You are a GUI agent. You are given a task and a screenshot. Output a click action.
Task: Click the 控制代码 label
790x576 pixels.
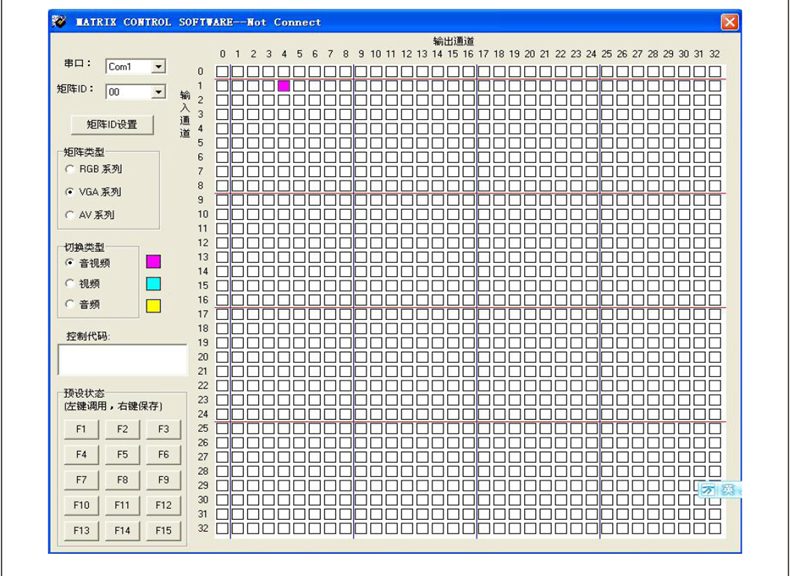[x=88, y=336]
